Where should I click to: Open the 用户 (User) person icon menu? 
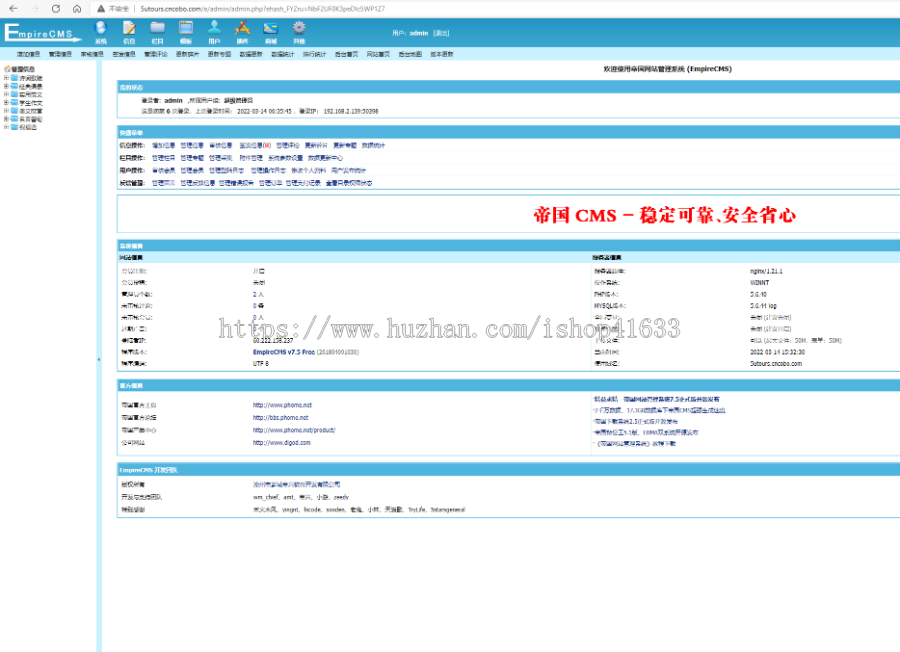(214, 32)
